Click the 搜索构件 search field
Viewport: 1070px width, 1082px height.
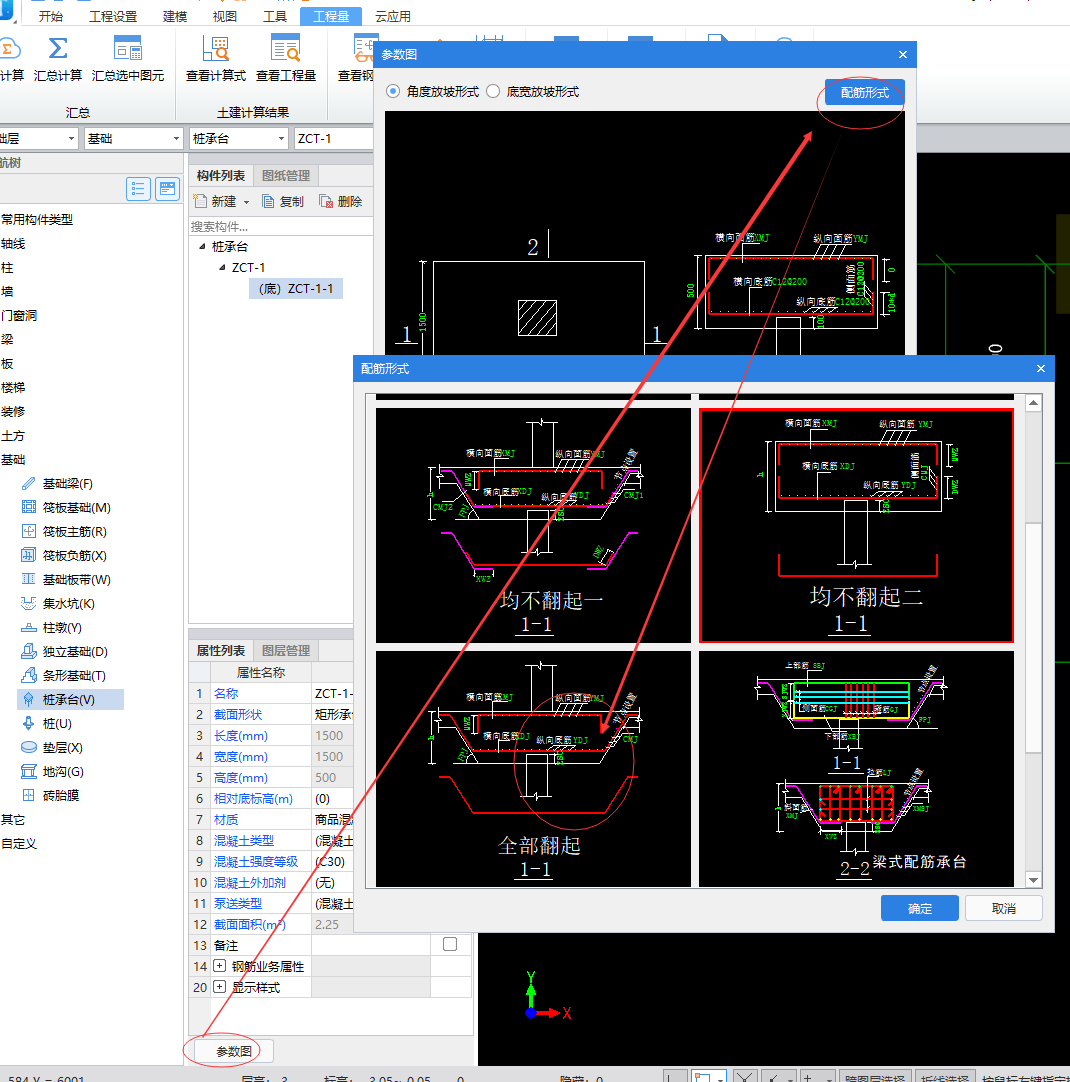281,226
